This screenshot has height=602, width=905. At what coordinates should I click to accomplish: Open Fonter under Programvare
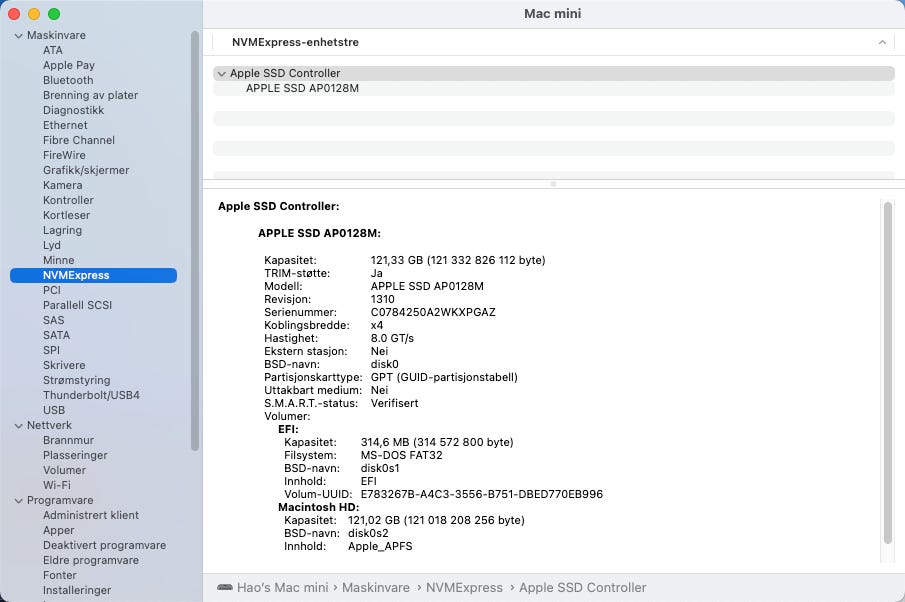coord(59,575)
